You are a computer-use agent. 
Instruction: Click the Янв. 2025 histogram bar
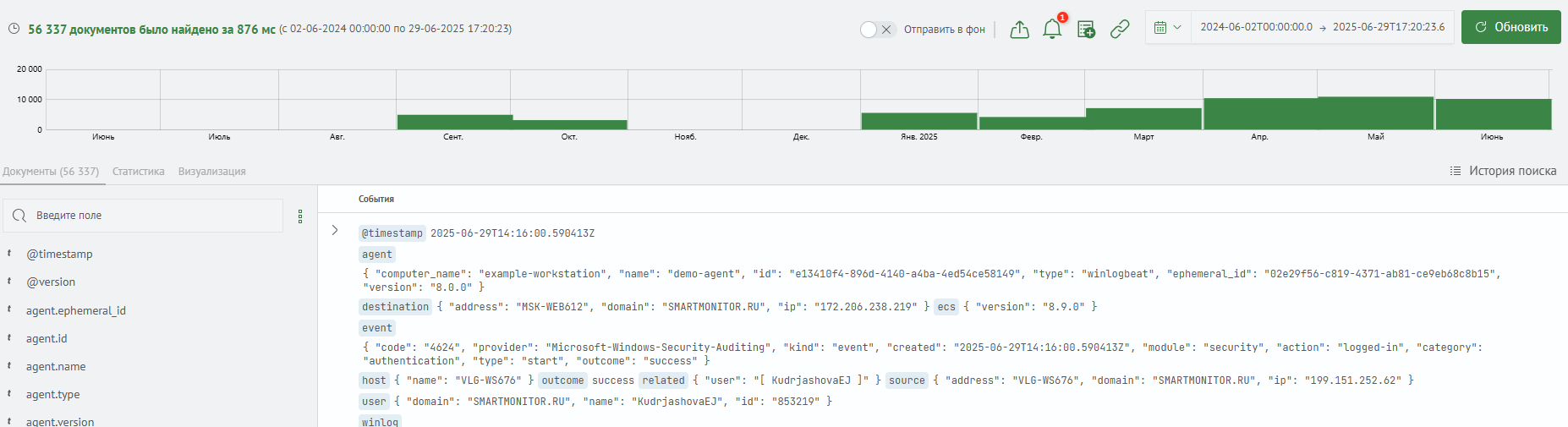[919, 121]
